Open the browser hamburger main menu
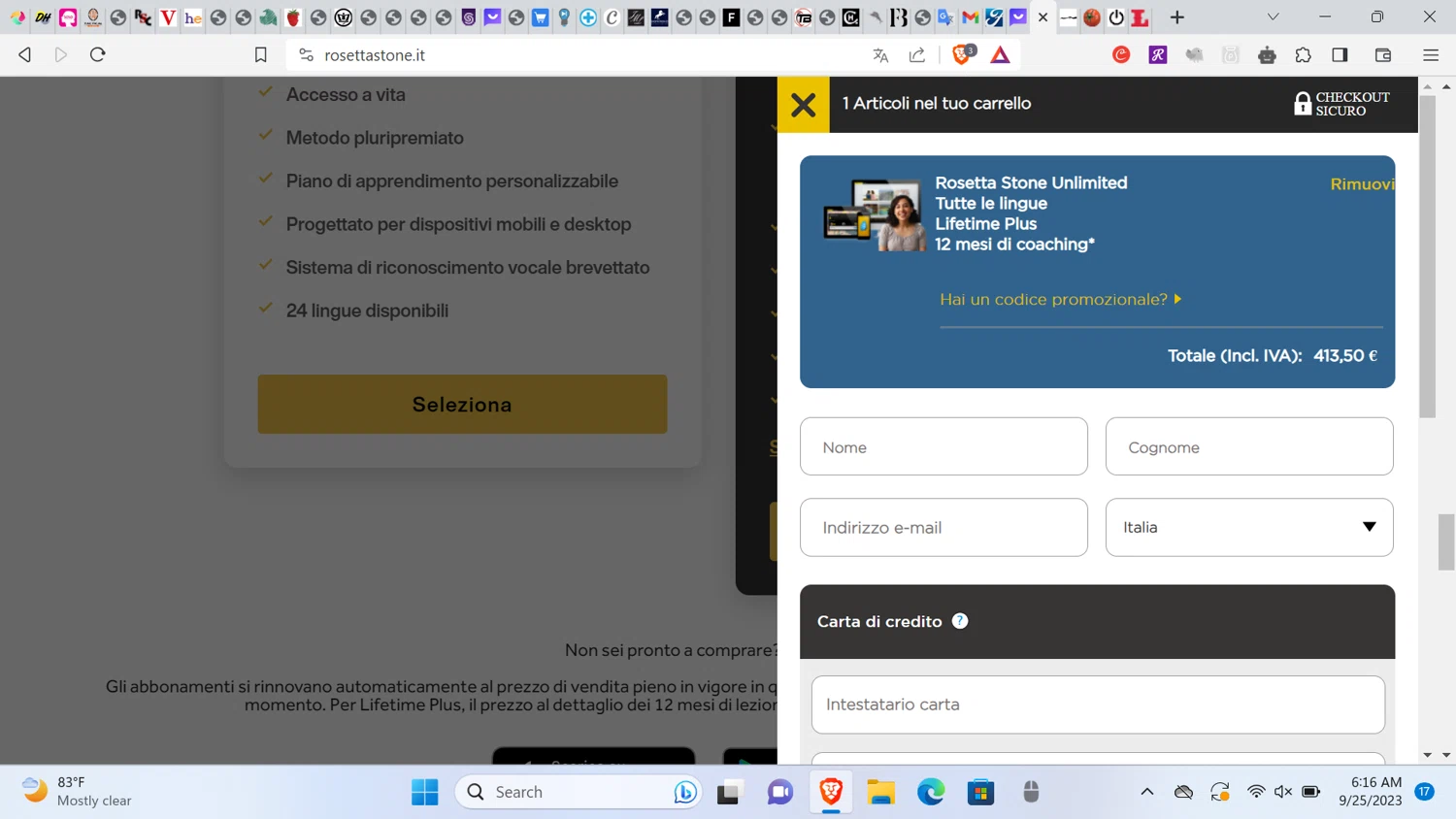Viewport: 1456px width, 819px height. point(1431,55)
